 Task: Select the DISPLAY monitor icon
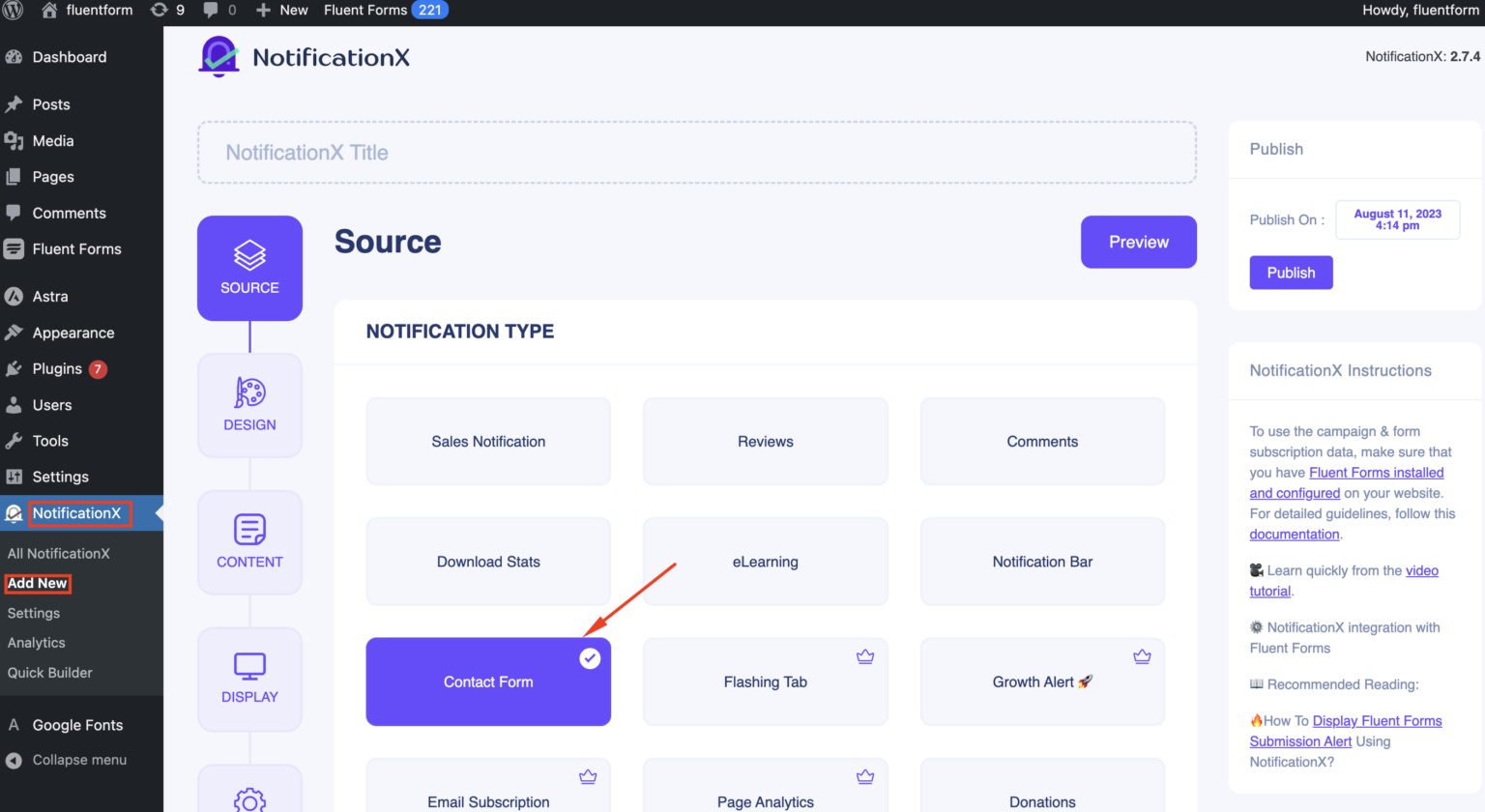[249, 678]
